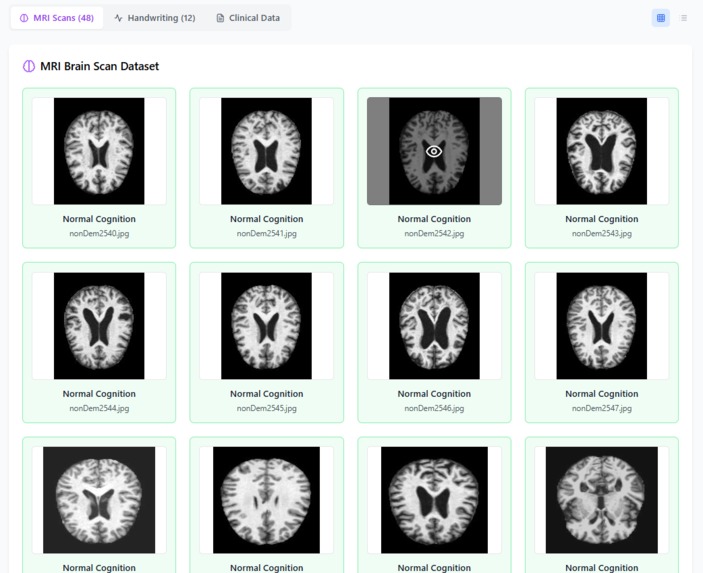Screen dimensions: 703x573
Task: Switch to grid view layout
Action: tap(660, 18)
